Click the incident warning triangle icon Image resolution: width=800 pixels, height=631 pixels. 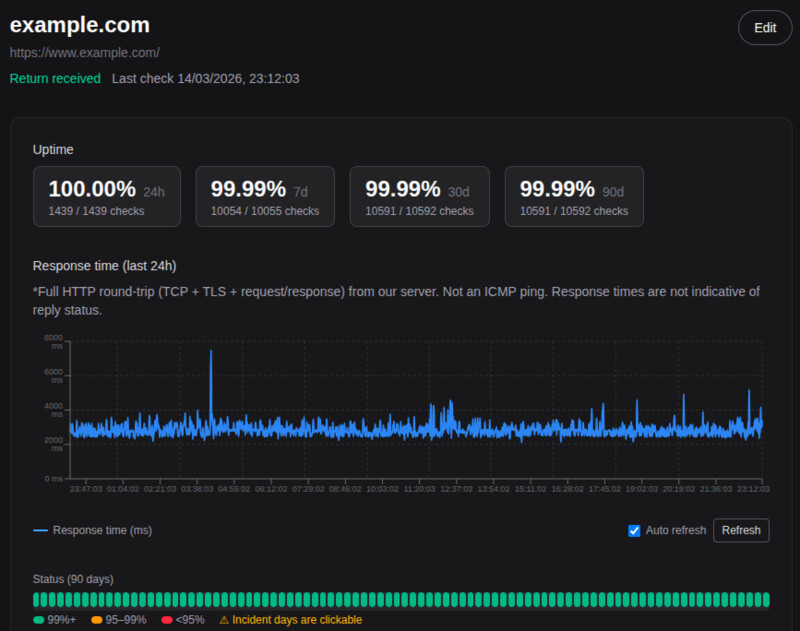224,619
